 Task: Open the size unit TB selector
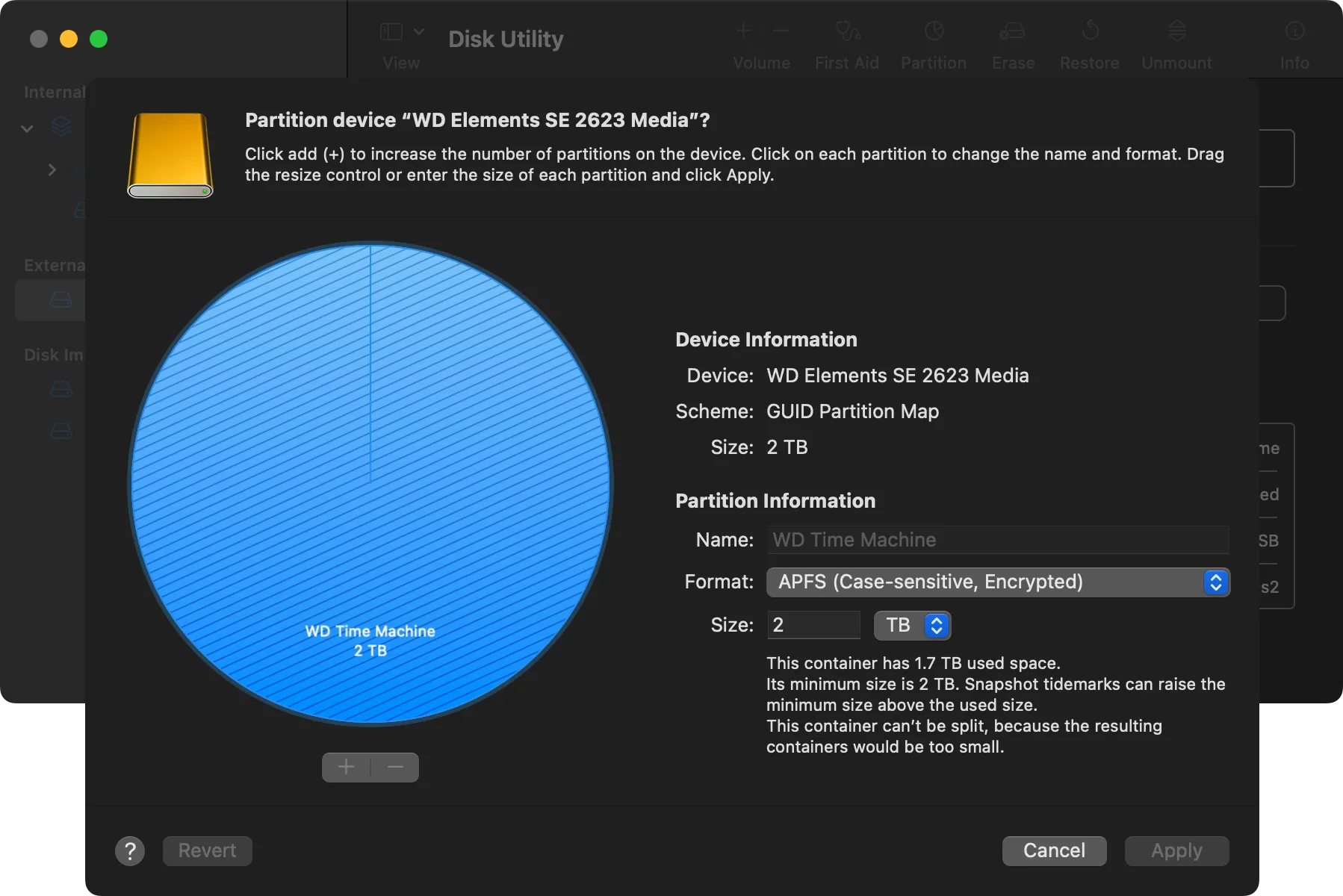tap(912, 625)
